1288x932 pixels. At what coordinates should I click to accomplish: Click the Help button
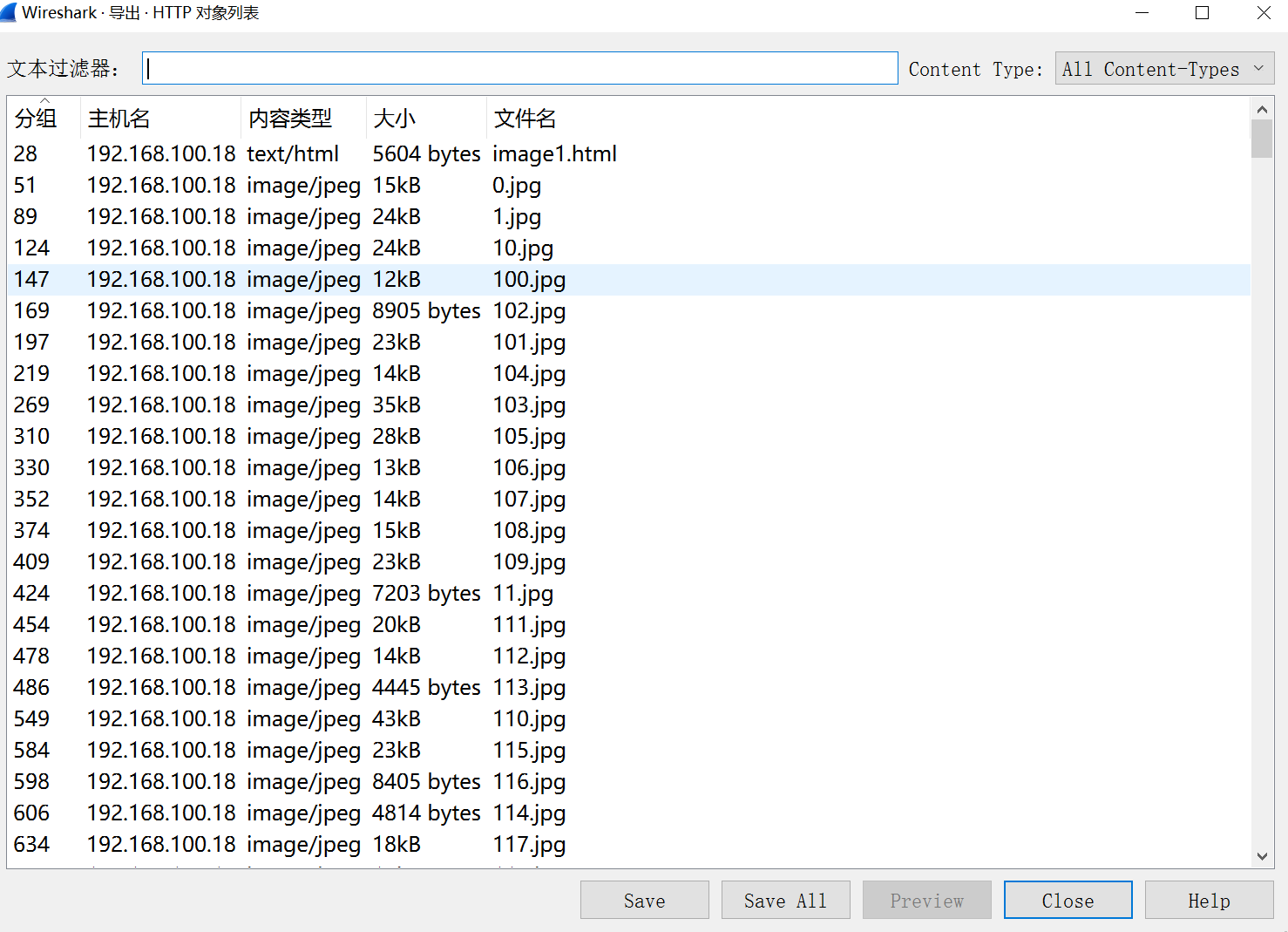point(1209,901)
